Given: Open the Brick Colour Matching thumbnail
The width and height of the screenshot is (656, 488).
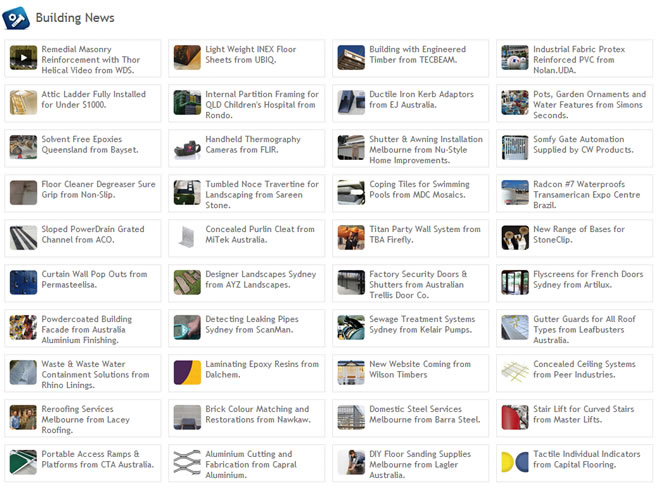Looking at the screenshot, I should [187, 417].
